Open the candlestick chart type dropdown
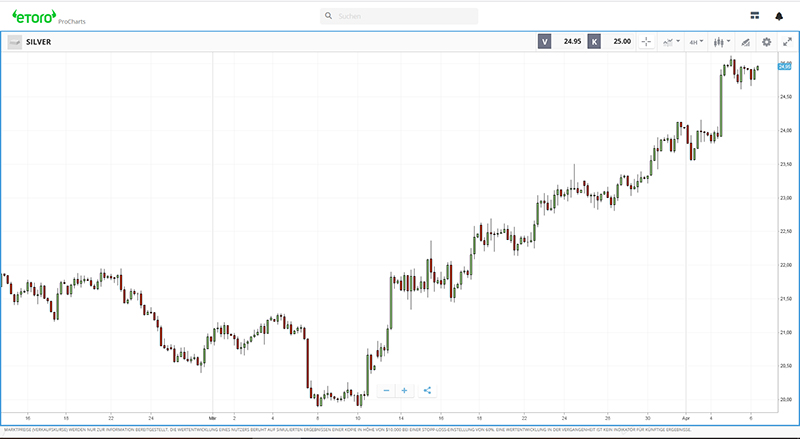The width and height of the screenshot is (800, 439). [721, 42]
